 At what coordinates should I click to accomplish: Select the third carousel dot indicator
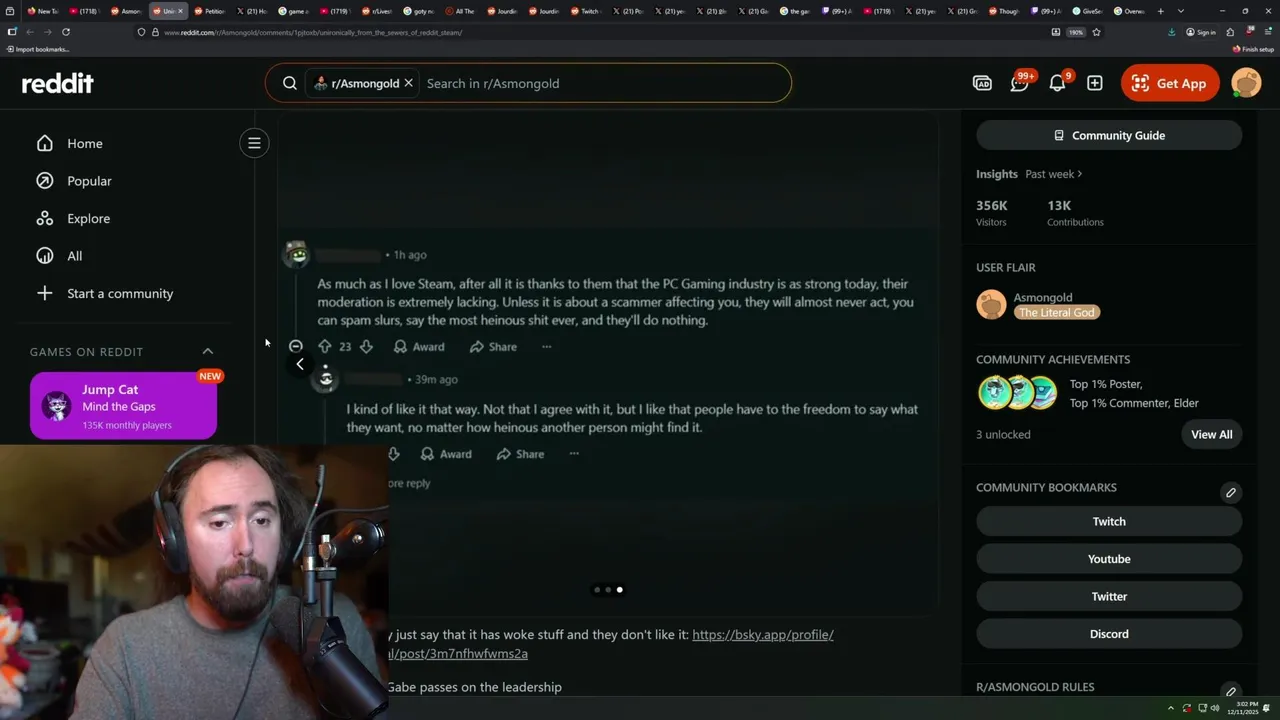coord(619,590)
